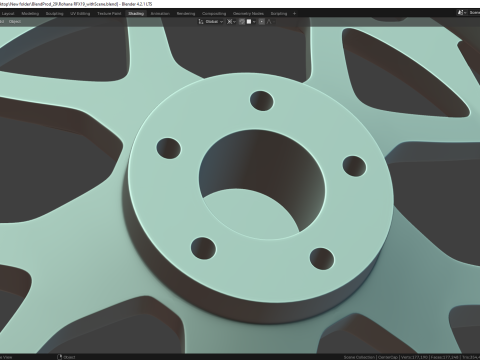Open the Compositing workspace tab
Viewport: 480px width, 360px height.
point(214,14)
